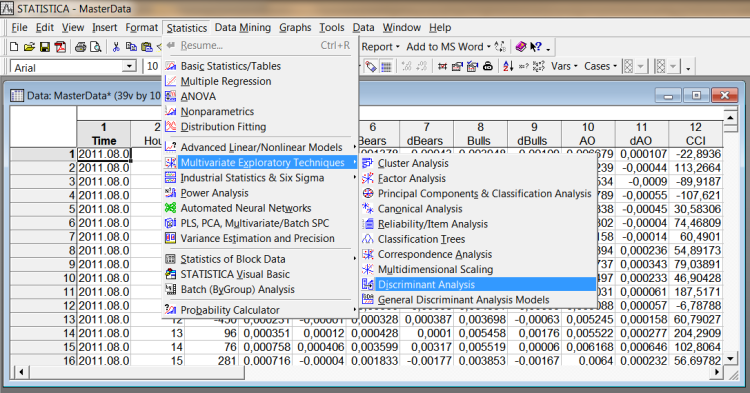Image resolution: width=750 pixels, height=393 pixels.
Task: Open a file with the folder icon
Action: pos(29,46)
